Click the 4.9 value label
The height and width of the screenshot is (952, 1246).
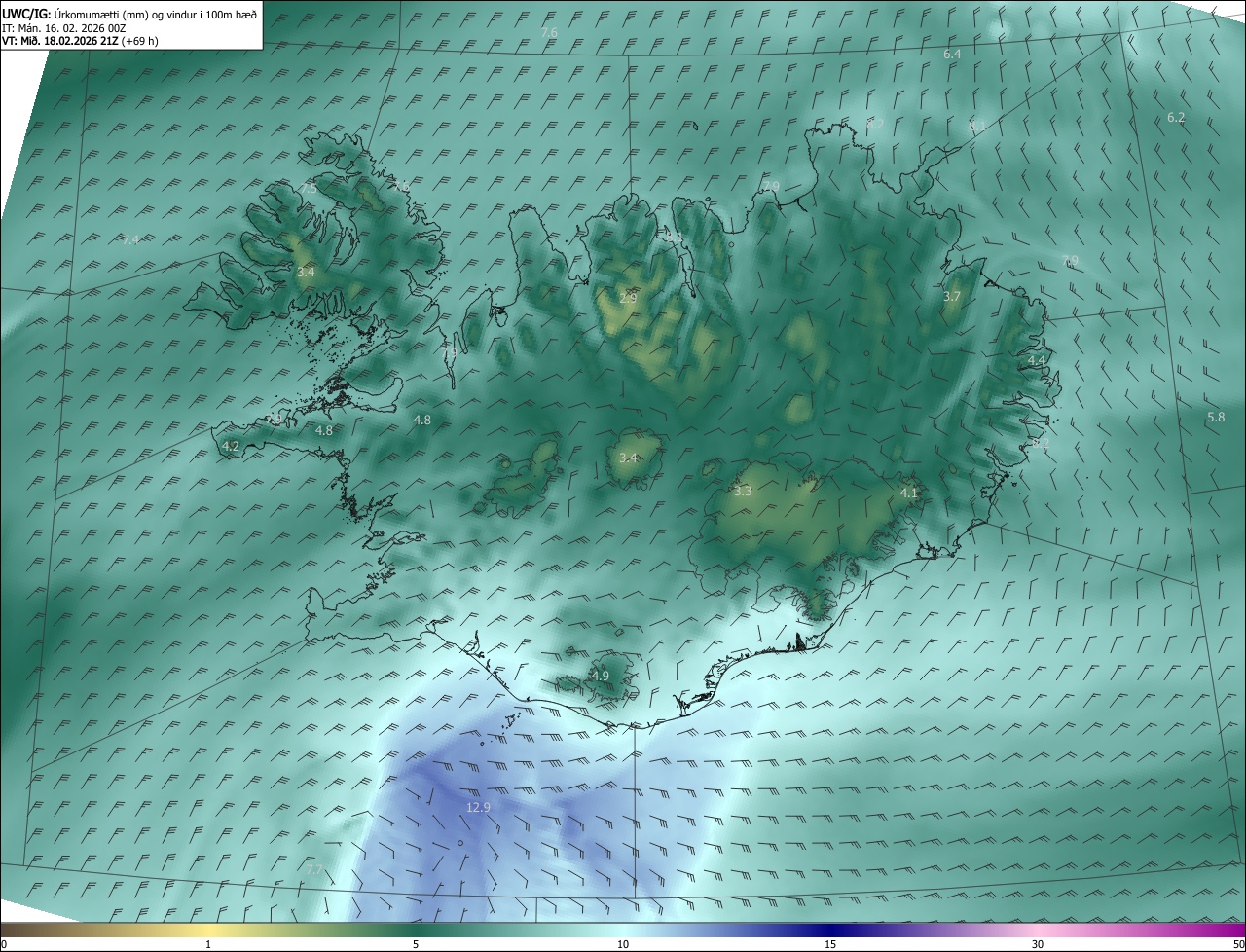point(600,676)
